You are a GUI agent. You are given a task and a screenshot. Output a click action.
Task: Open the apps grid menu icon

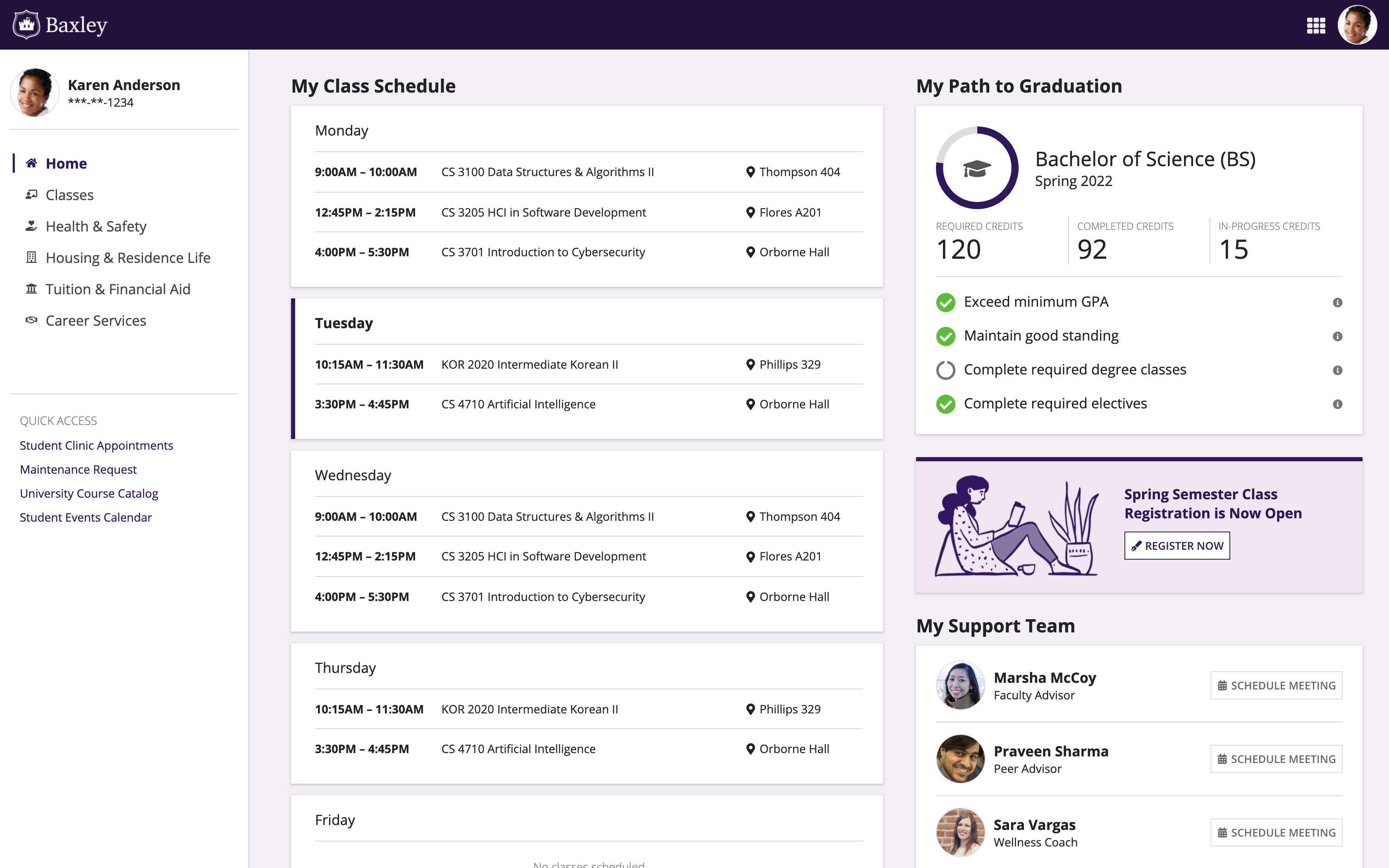(x=1315, y=25)
